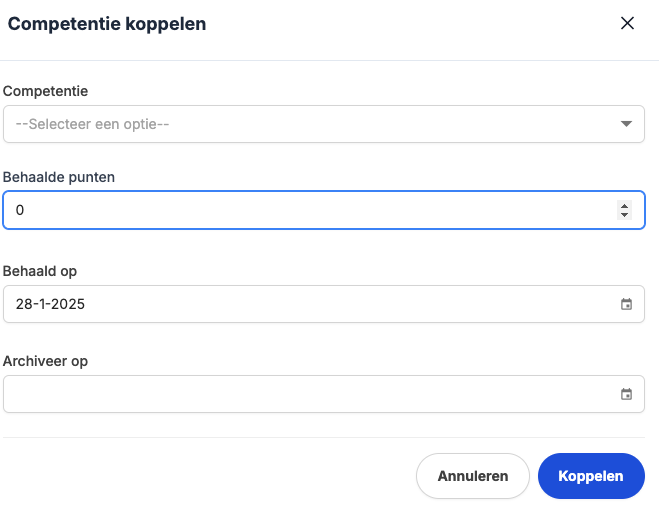Image resolution: width=659 pixels, height=511 pixels.
Task: Increase Behaalde punten with the up arrow
Action: pos(625,205)
